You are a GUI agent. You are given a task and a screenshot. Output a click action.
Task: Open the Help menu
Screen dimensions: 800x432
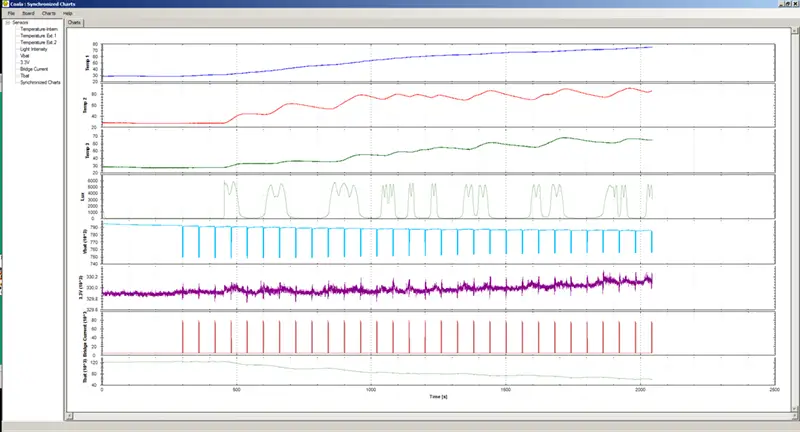[68, 13]
